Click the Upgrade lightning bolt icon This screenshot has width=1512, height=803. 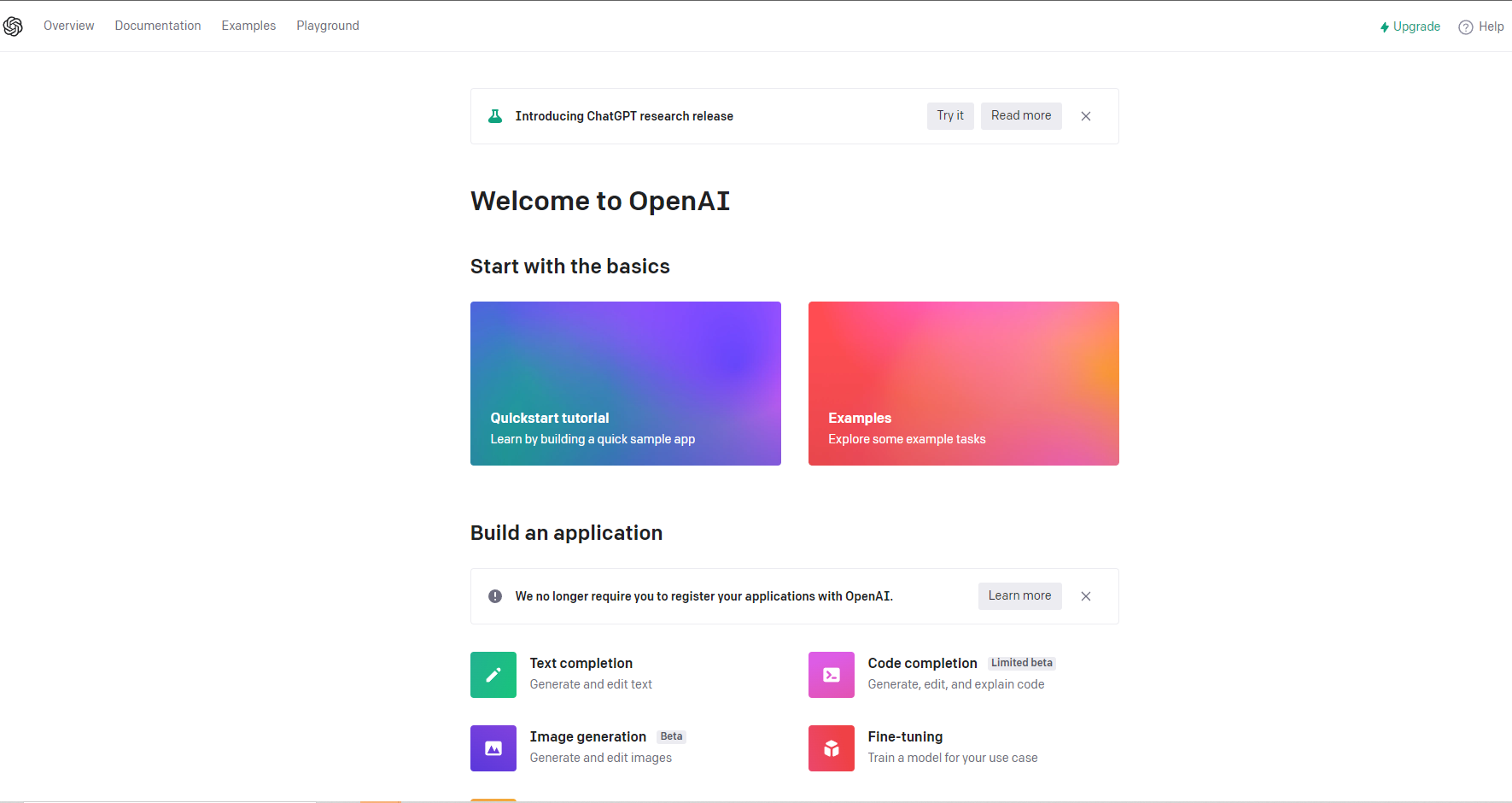pos(1385,27)
